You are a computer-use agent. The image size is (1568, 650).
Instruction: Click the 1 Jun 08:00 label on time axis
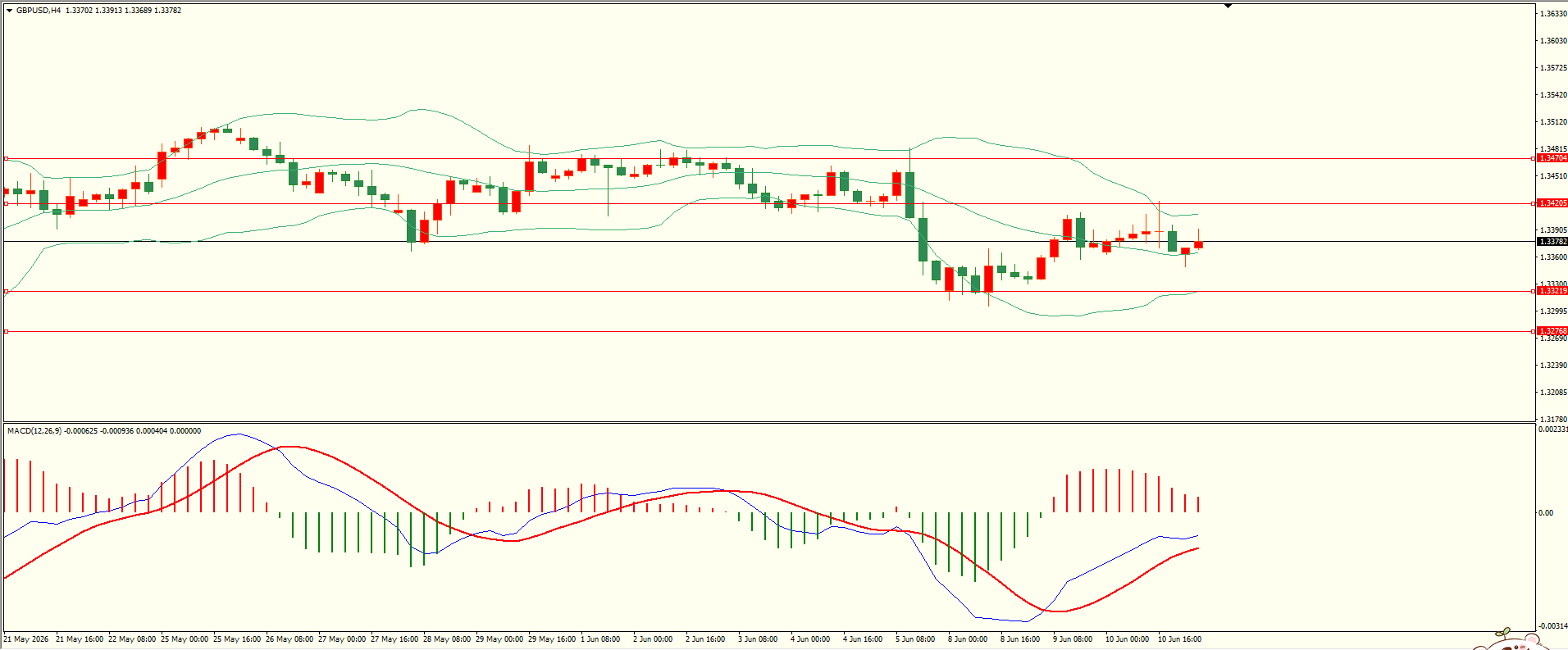pos(600,639)
